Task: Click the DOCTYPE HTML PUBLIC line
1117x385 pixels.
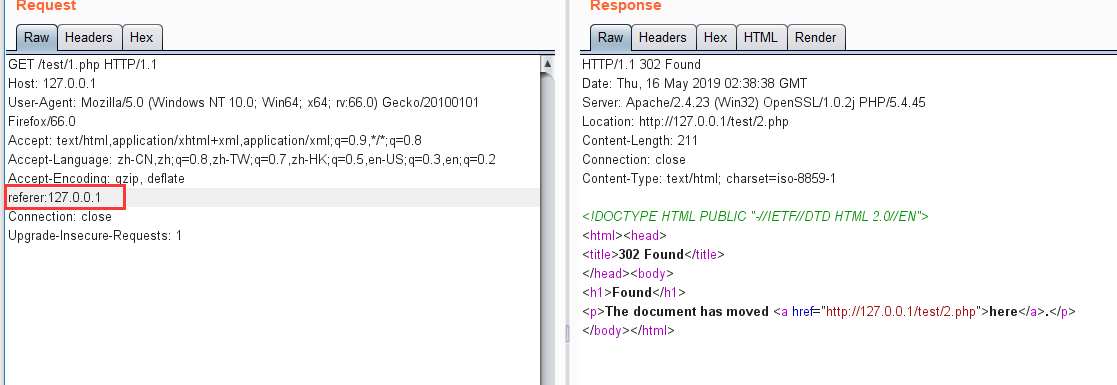Action: [x=756, y=216]
